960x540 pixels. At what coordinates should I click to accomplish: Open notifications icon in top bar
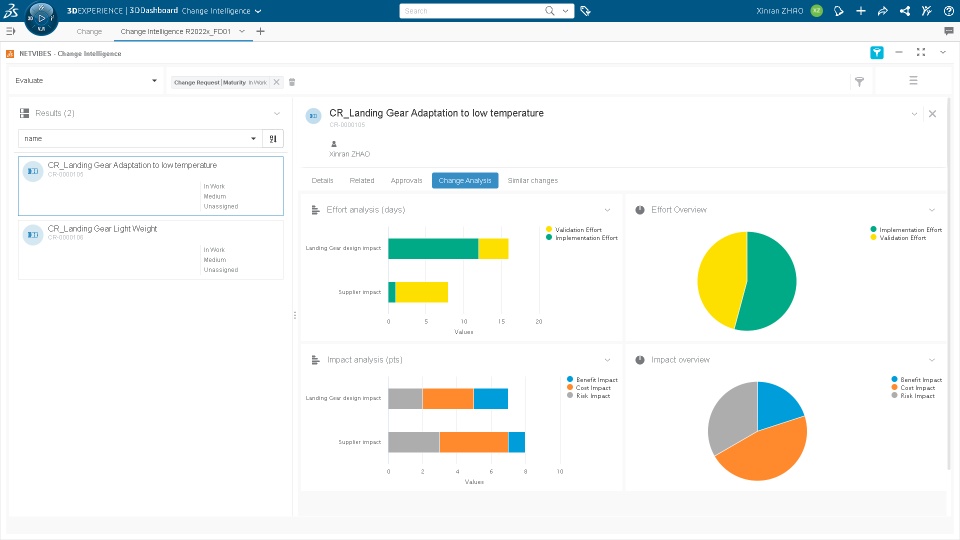coord(839,10)
